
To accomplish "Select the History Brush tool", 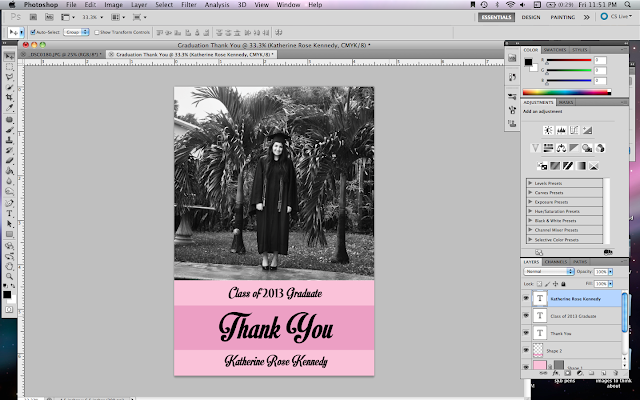I will [x=9, y=151].
